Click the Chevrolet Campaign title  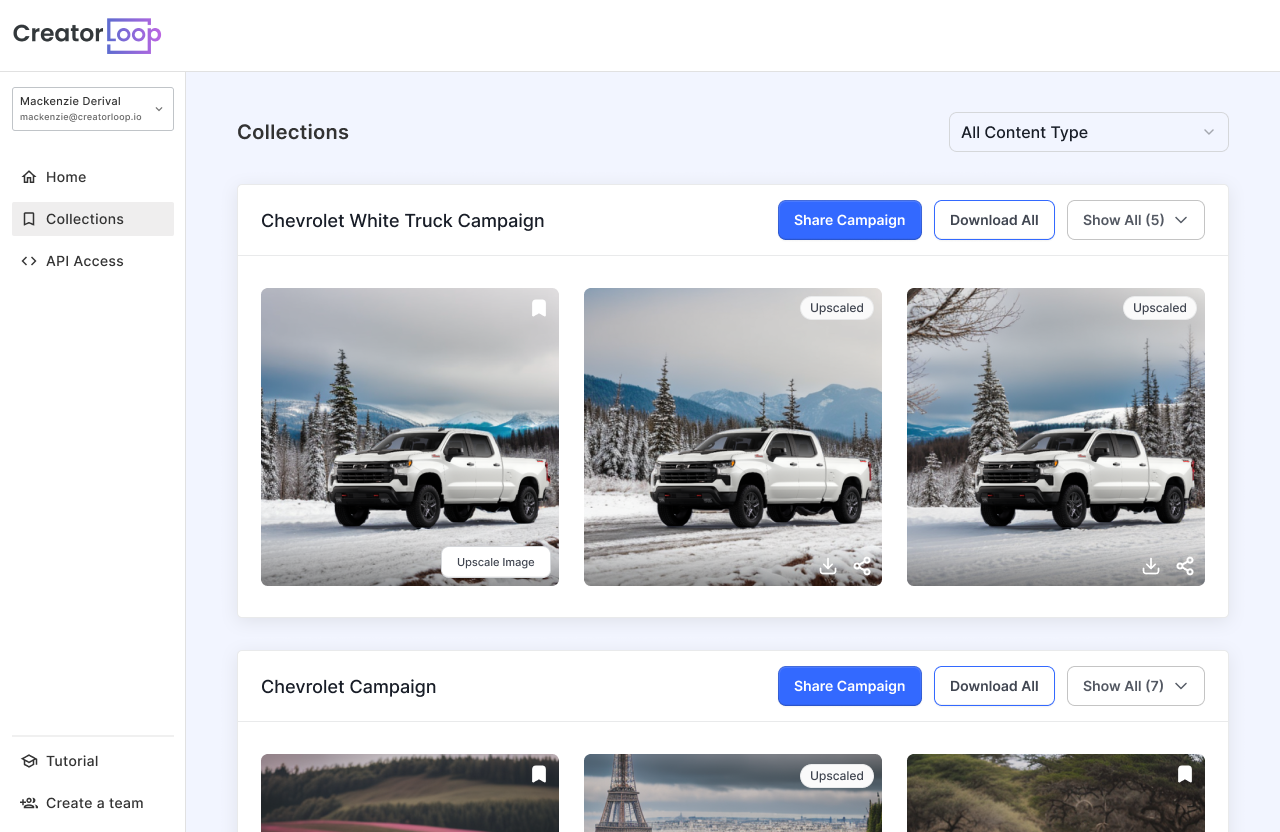pyautogui.click(x=349, y=686)
